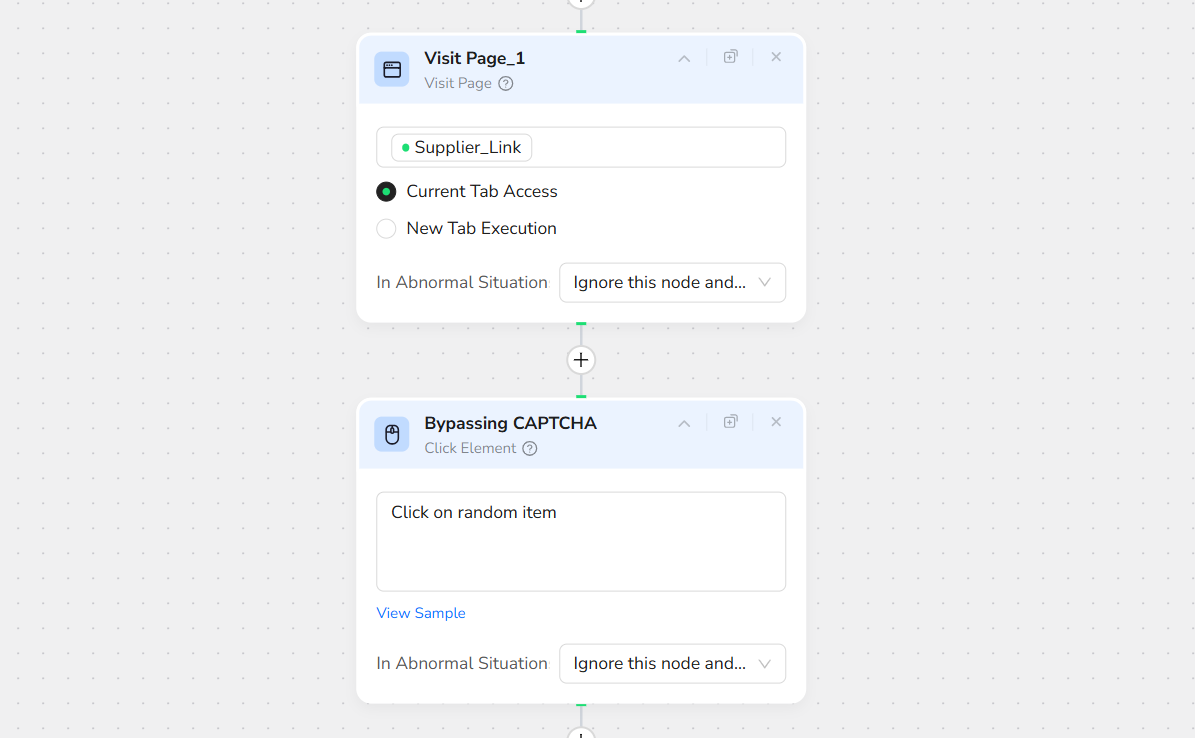The height and width of the screenshot is (738, 1195).
Task: Collapse the Bypassing CAPTCHA node
Action: [x=684, y=423]
